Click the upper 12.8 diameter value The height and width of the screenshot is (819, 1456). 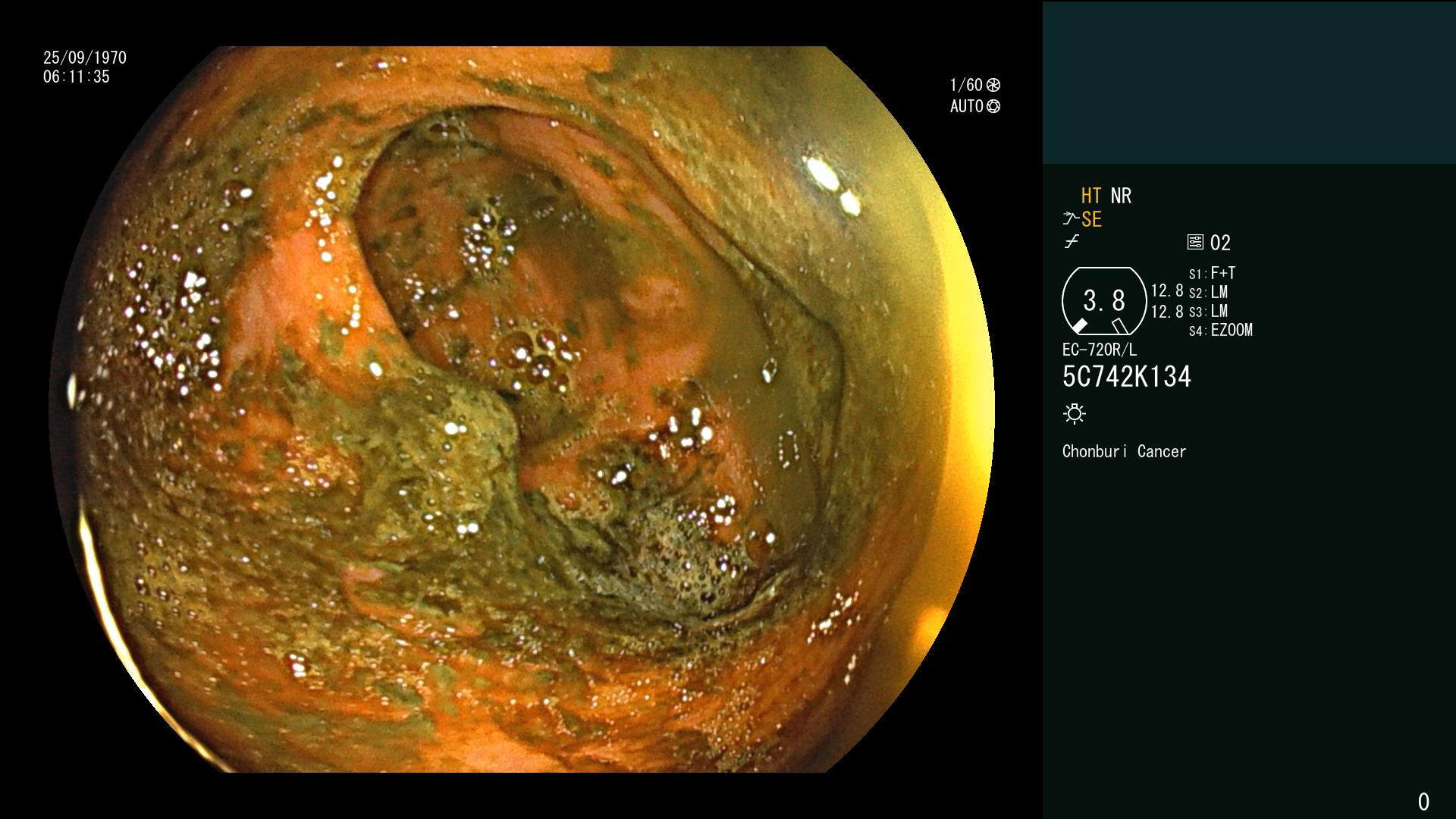(x=1167, y=291)
